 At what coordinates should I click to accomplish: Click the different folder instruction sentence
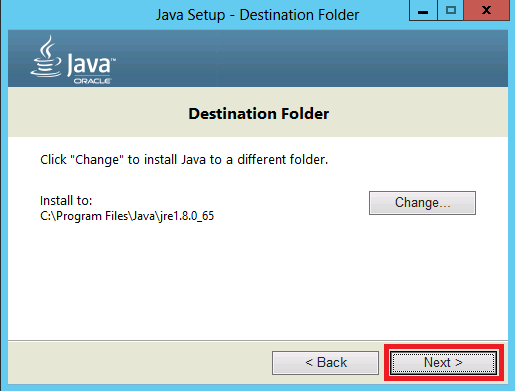pos(184,160)
